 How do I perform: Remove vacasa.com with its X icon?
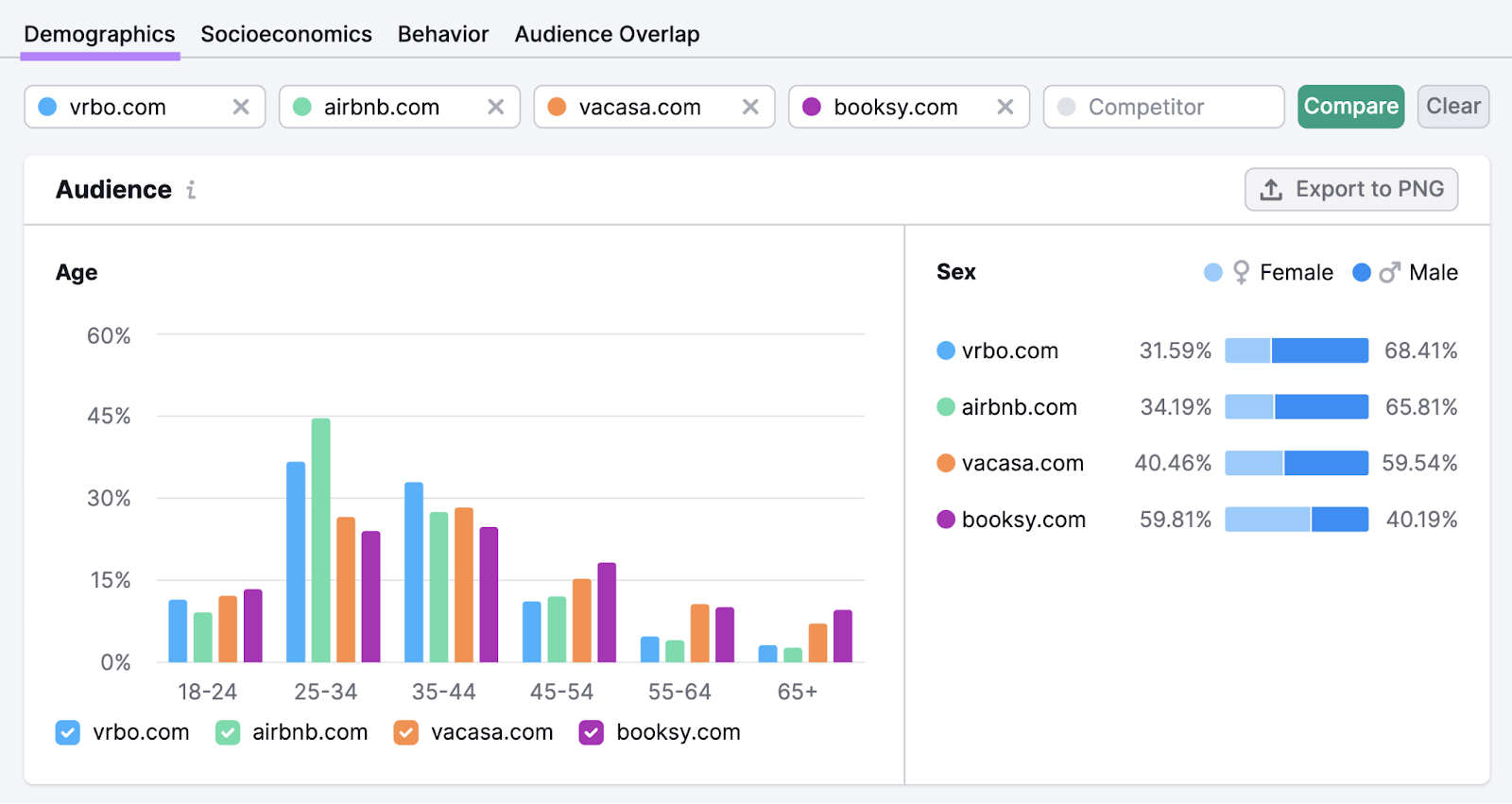(750, 107)
